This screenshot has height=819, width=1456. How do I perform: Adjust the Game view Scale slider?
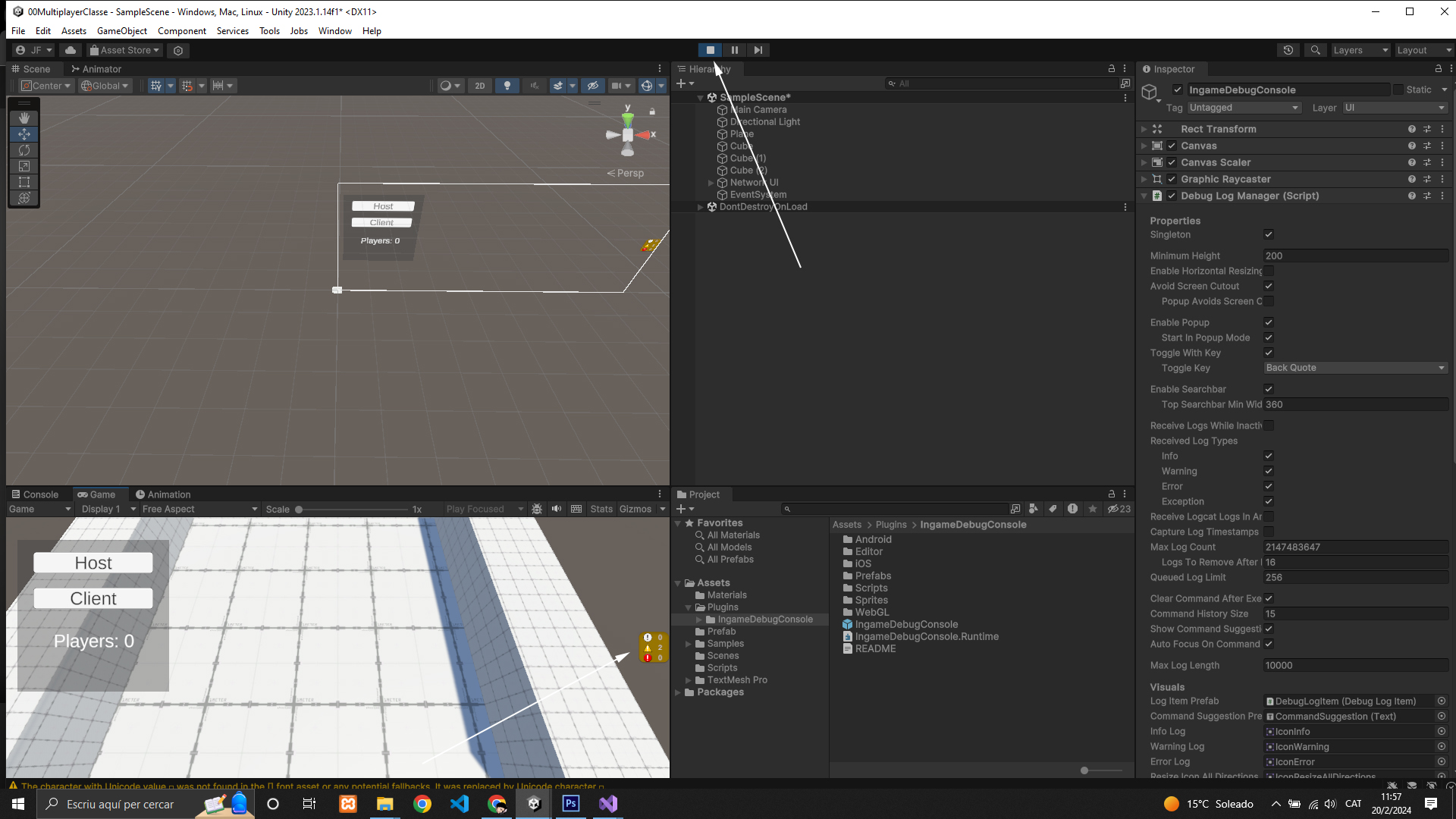300,510
